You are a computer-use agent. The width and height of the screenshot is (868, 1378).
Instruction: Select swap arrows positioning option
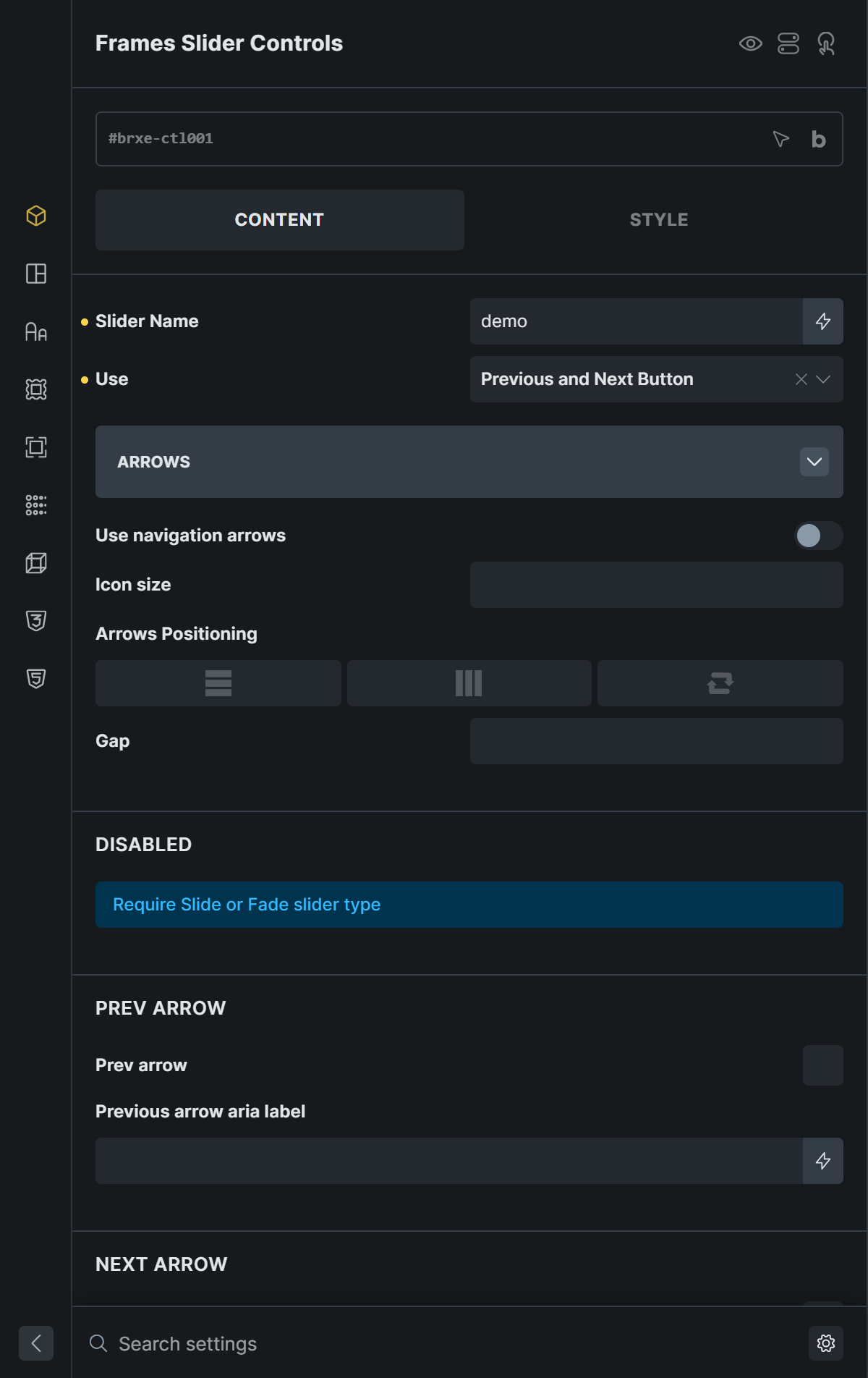pyautogui.click(x=720, y=683)
